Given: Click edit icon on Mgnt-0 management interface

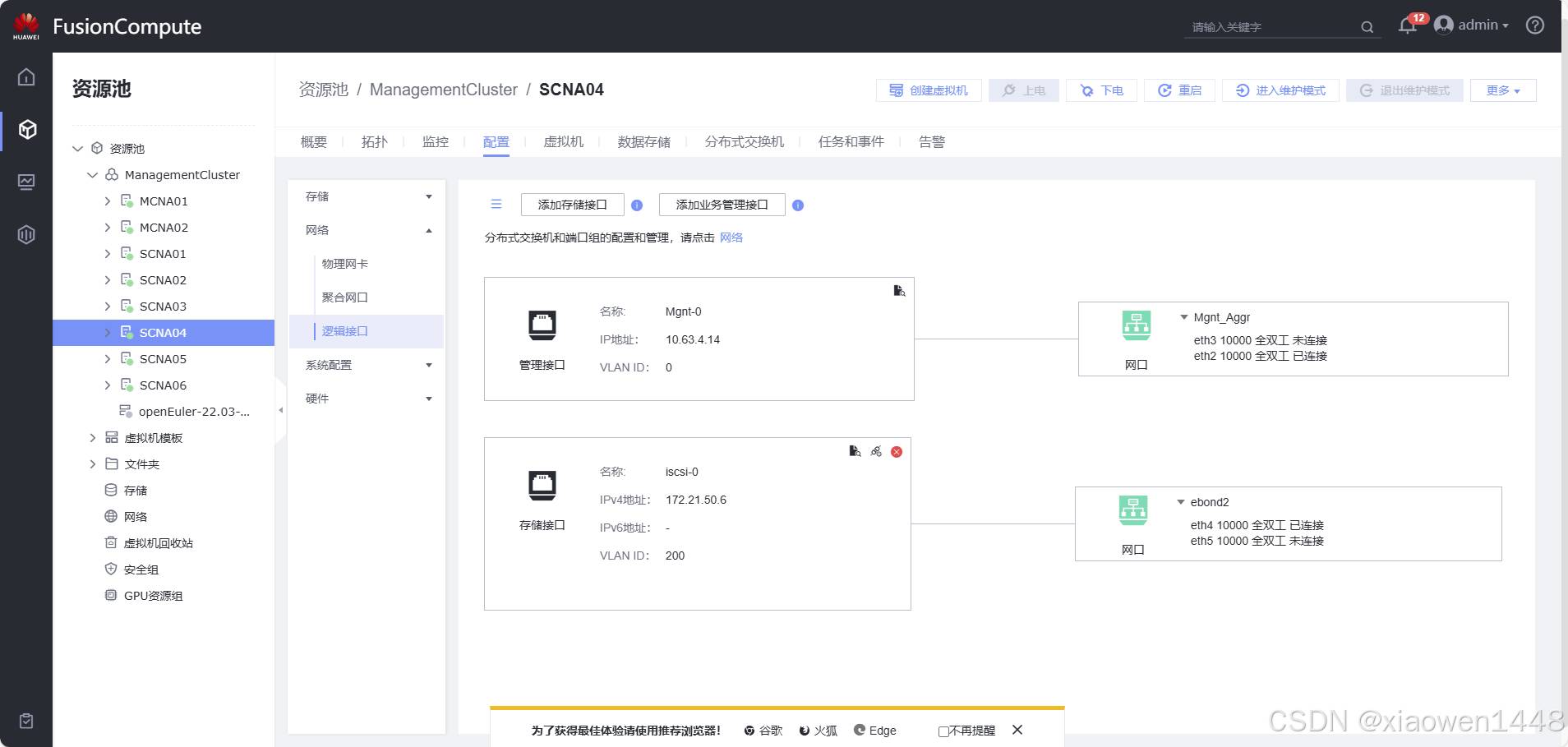Looking at the screenshot, I should [x=899, y=291].
